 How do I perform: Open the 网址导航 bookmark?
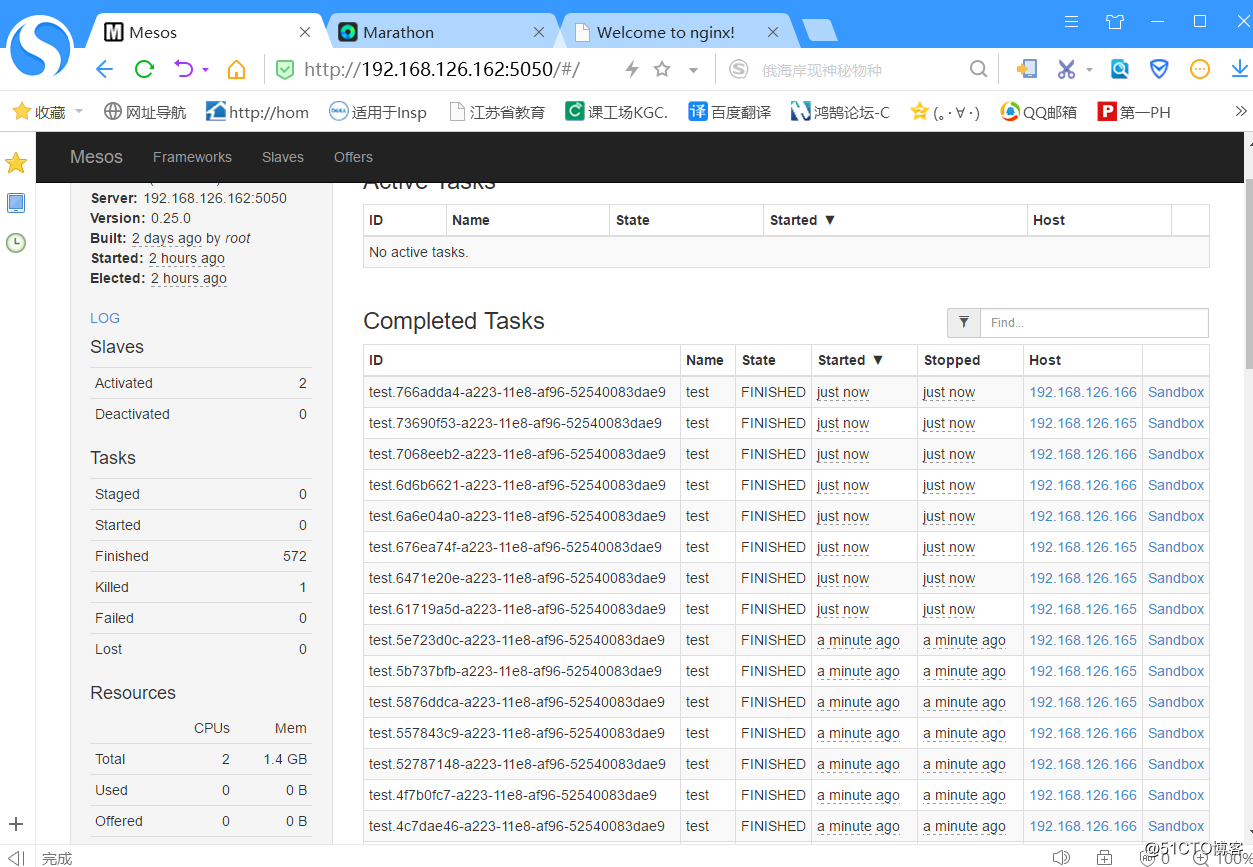coord(145,112)
